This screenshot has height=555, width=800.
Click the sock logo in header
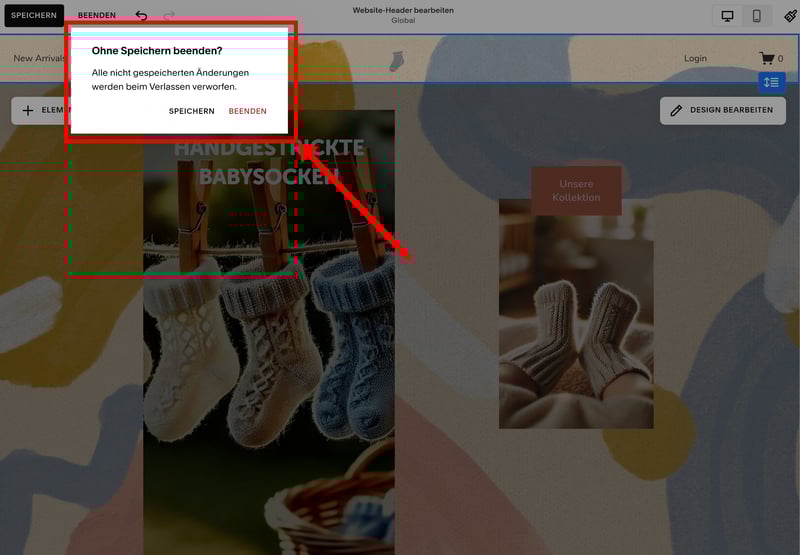[396, 61]
